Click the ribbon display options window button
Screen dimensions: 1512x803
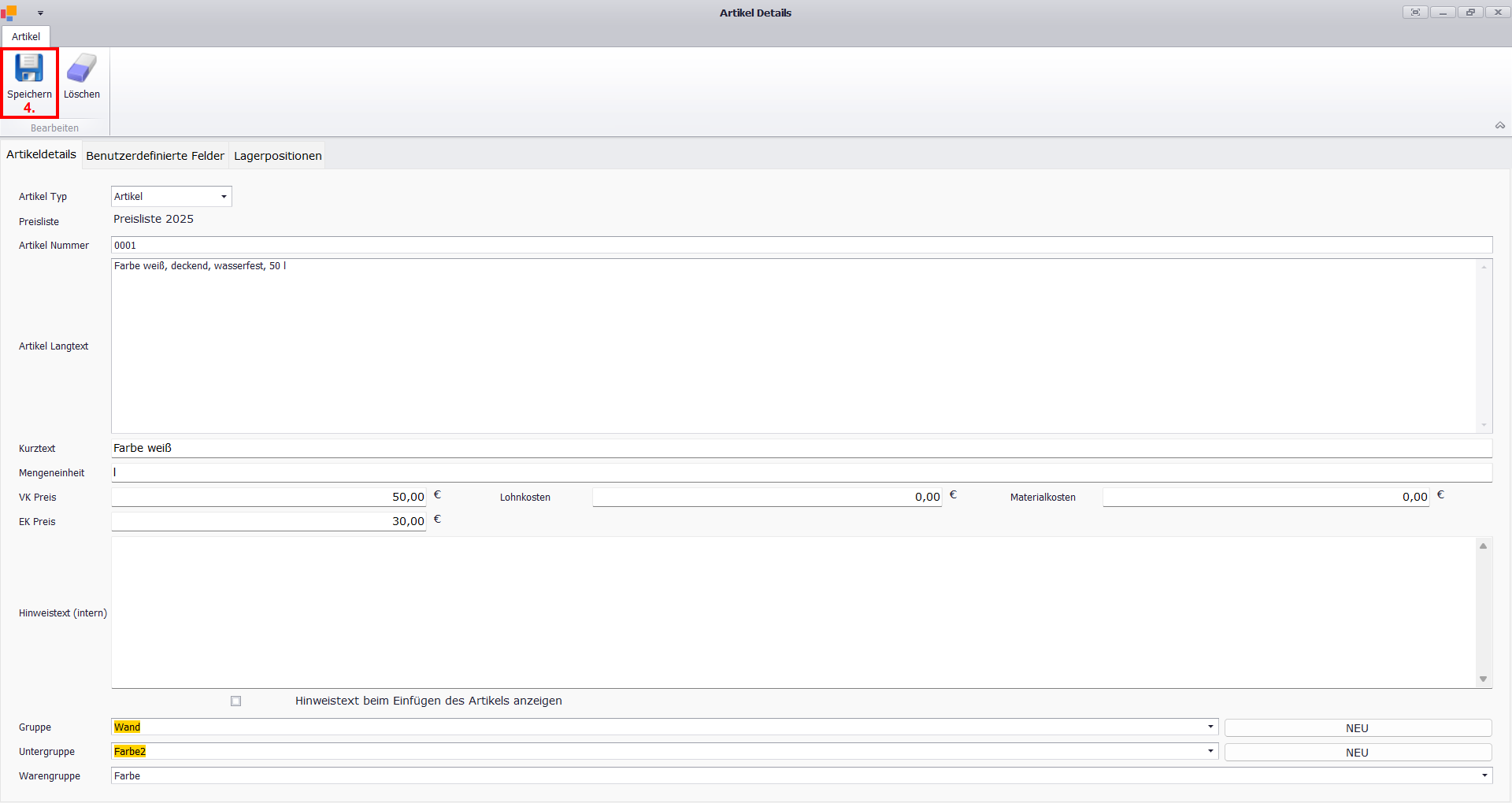(x=1415, y=13)
